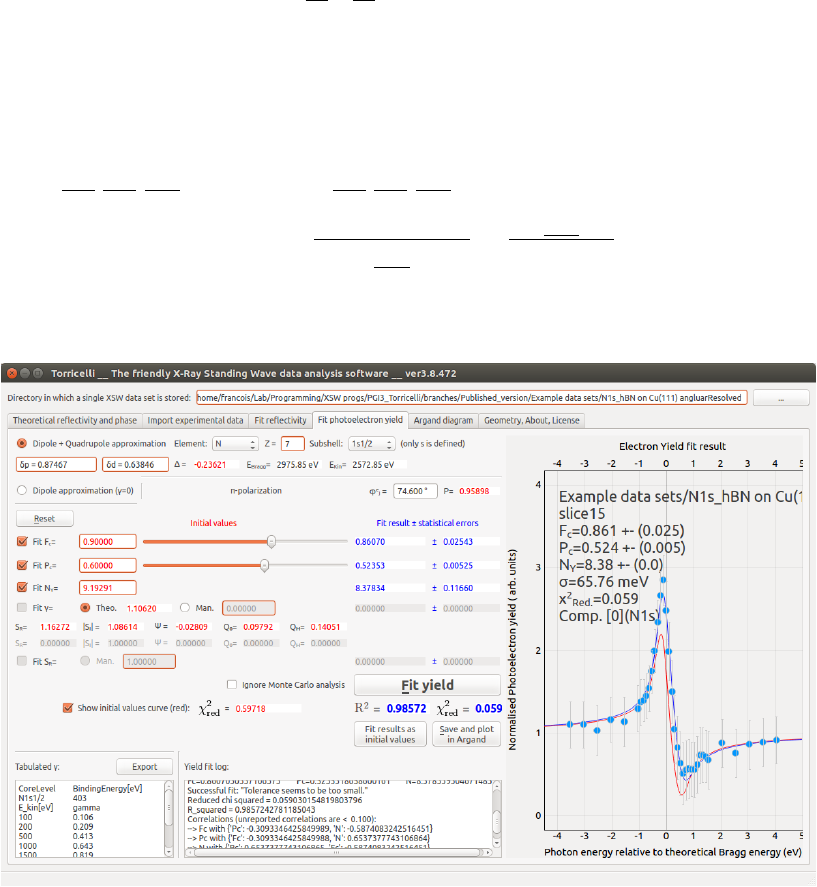The height and width of the screenshot is (887, 817).
Task: Click theoretical gamma value 1.10620
Action: click(141, 608)
